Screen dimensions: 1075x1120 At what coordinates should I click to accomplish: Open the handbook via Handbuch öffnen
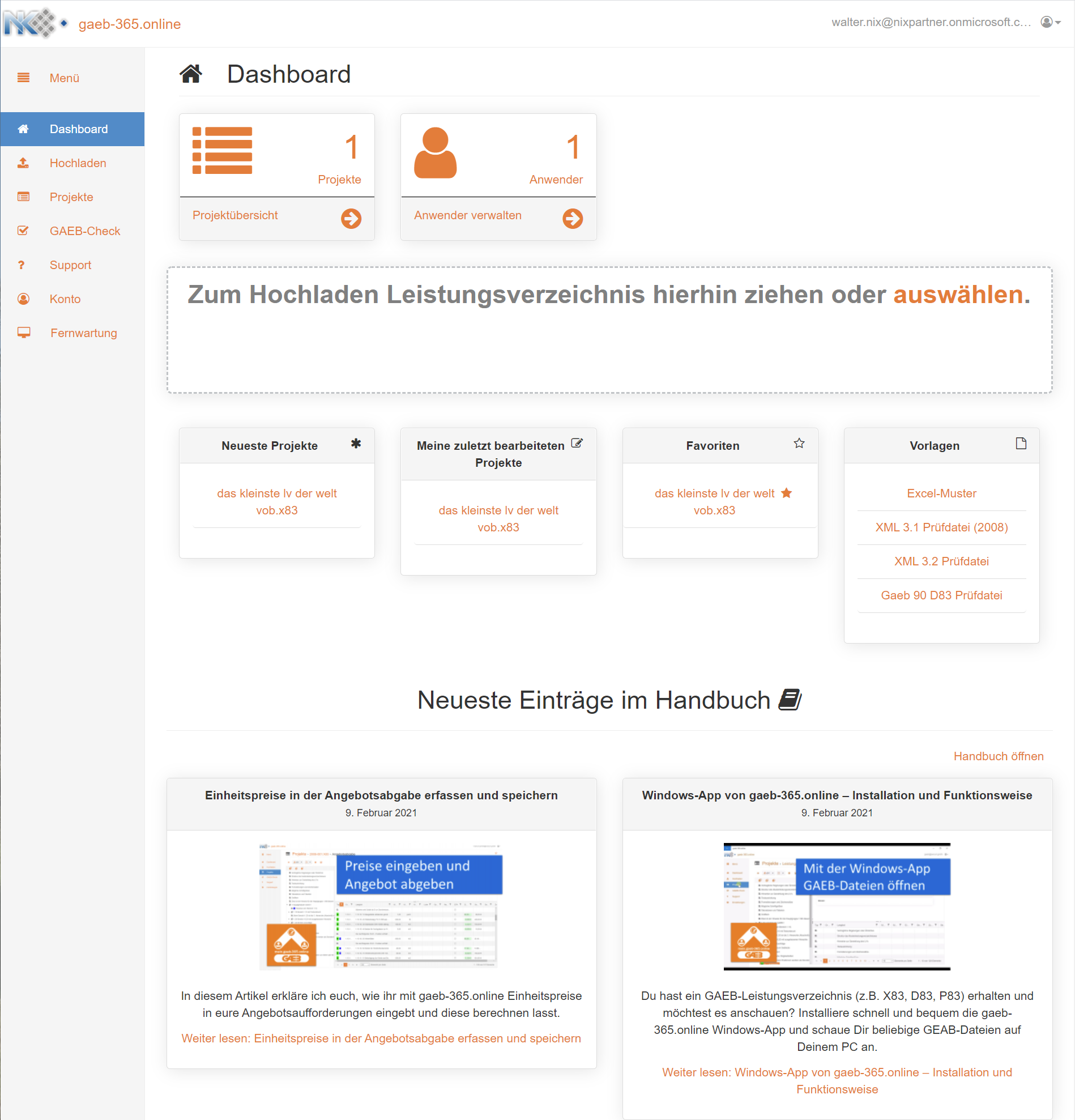[998, 755]
